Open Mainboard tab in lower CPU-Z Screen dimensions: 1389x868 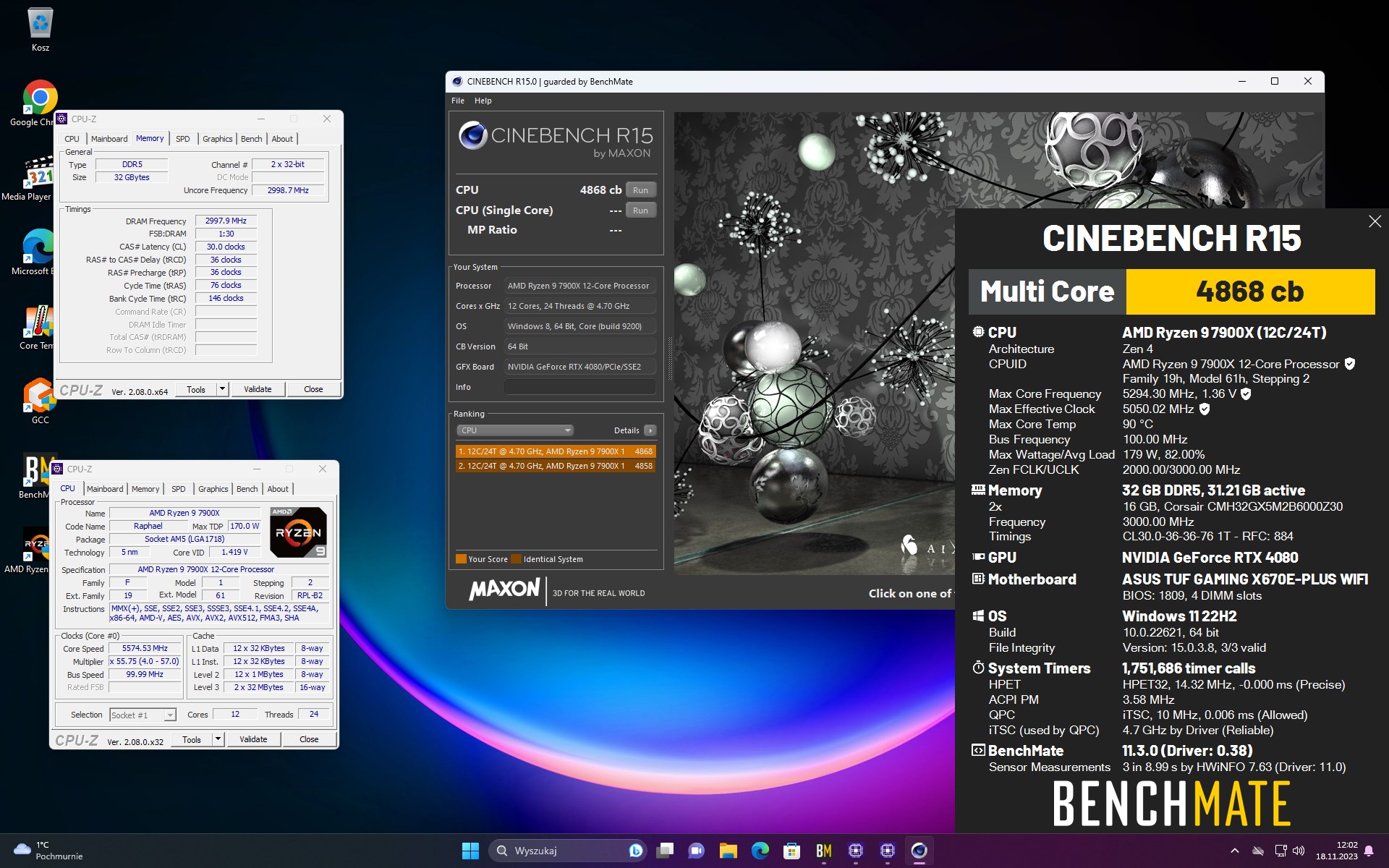point(105,489)
